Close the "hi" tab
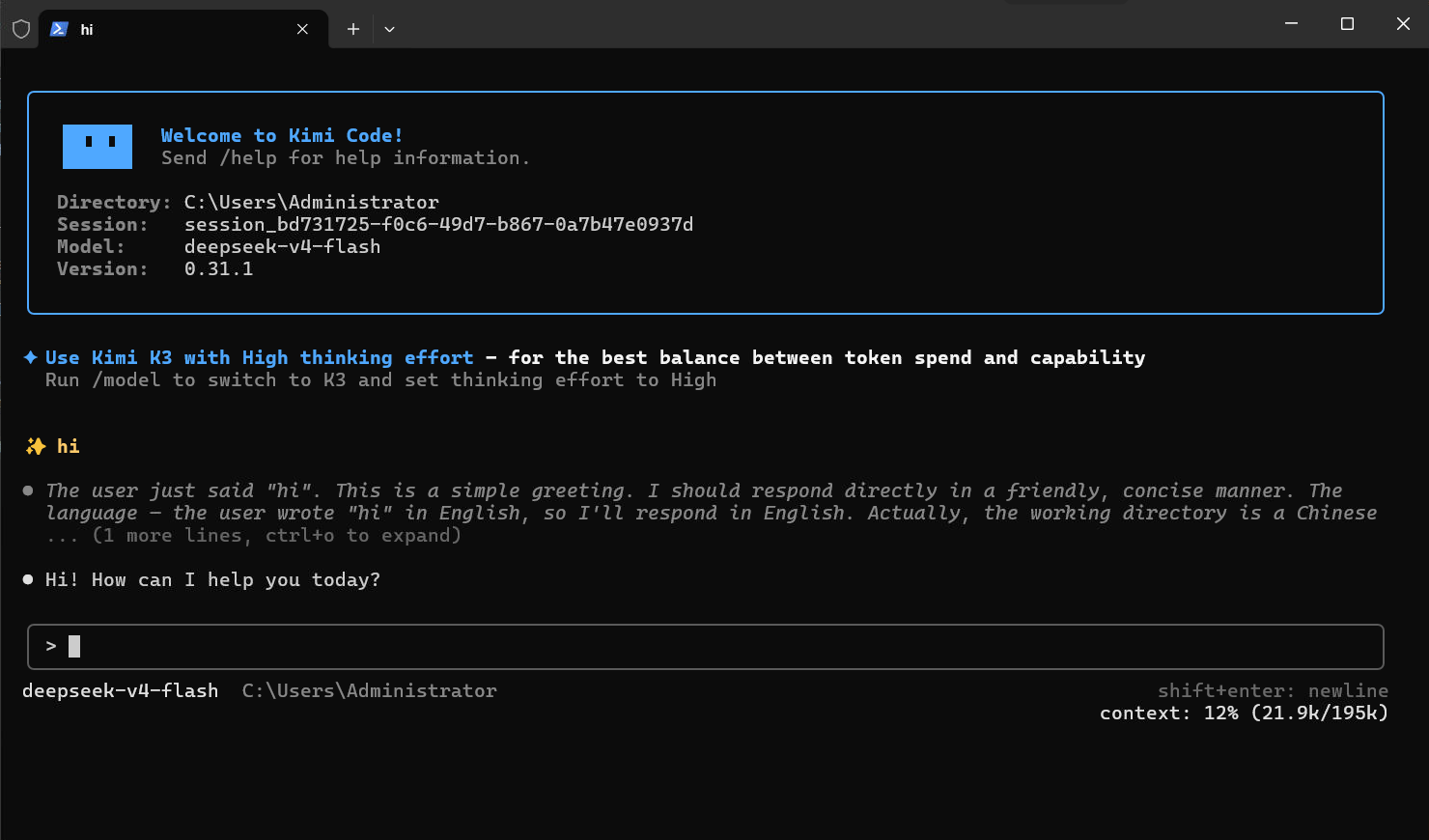The image size is (1429, 840). pyautogui.click(x=302, y=29)
